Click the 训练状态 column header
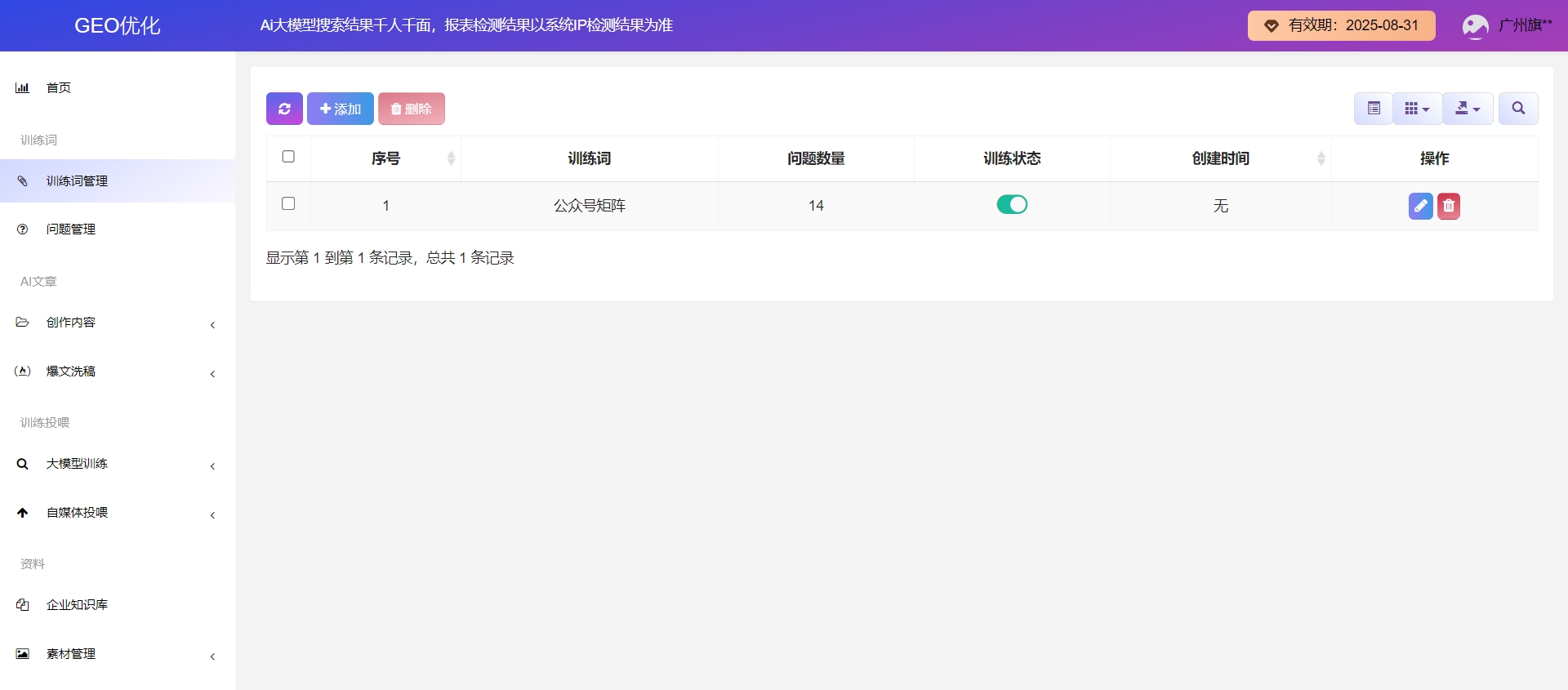This screenshot has width=1568, height=690. pyautogui.click(x=1012, y=158)
